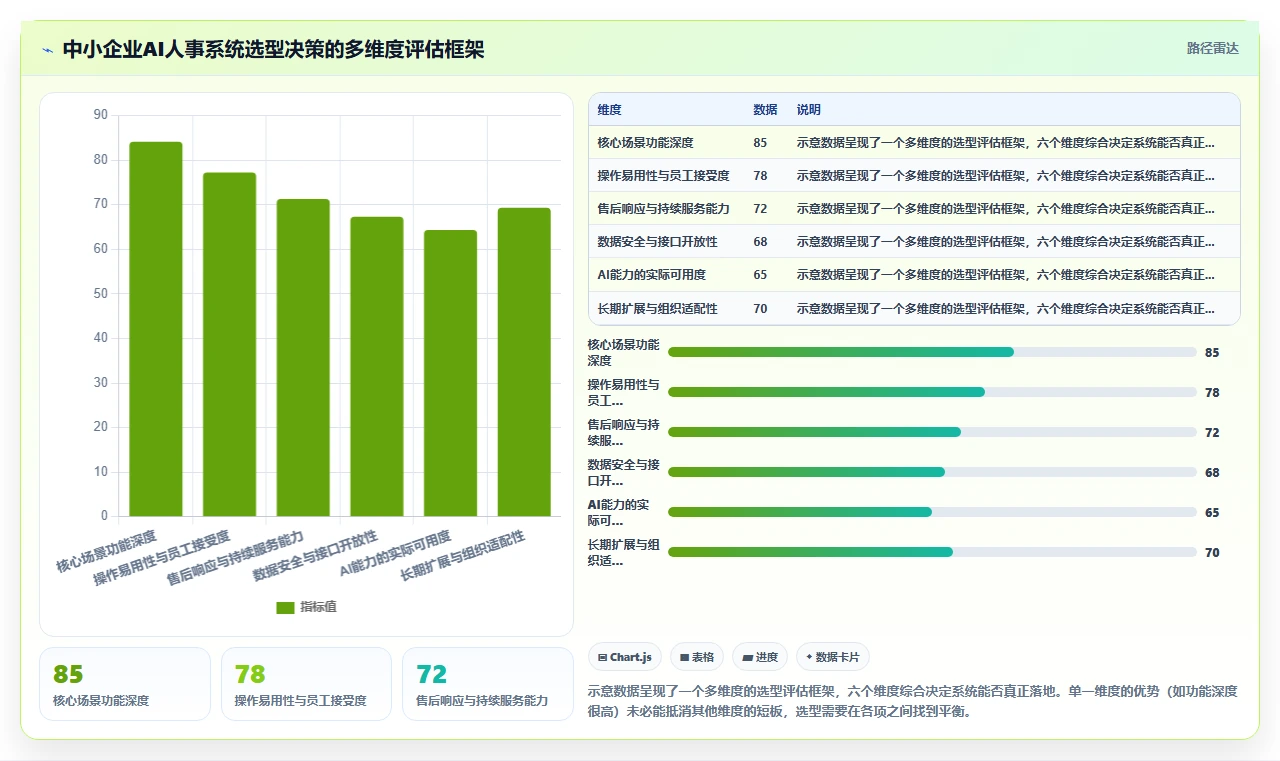Click the 说明 column header
The height and width of the screenshot is (761, 1280).
click(x=809, y=110)
